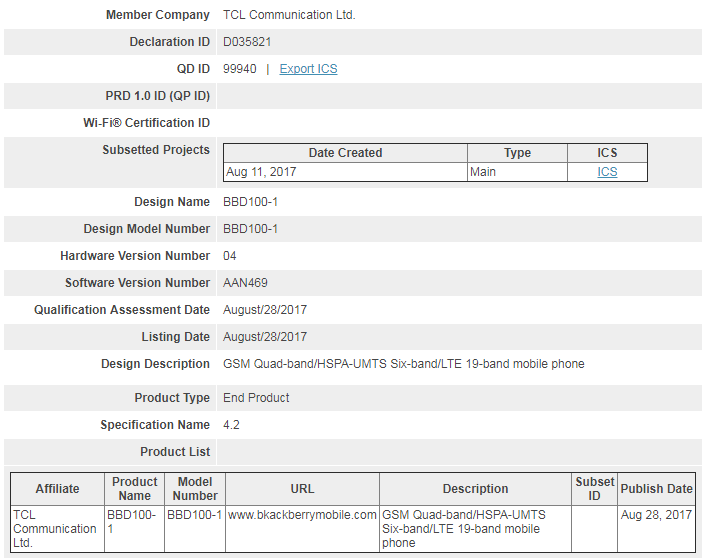Click the Affiliate cell TCL Communication Ltd.
This screenshot has height=558, width=703.
[57, 529]
